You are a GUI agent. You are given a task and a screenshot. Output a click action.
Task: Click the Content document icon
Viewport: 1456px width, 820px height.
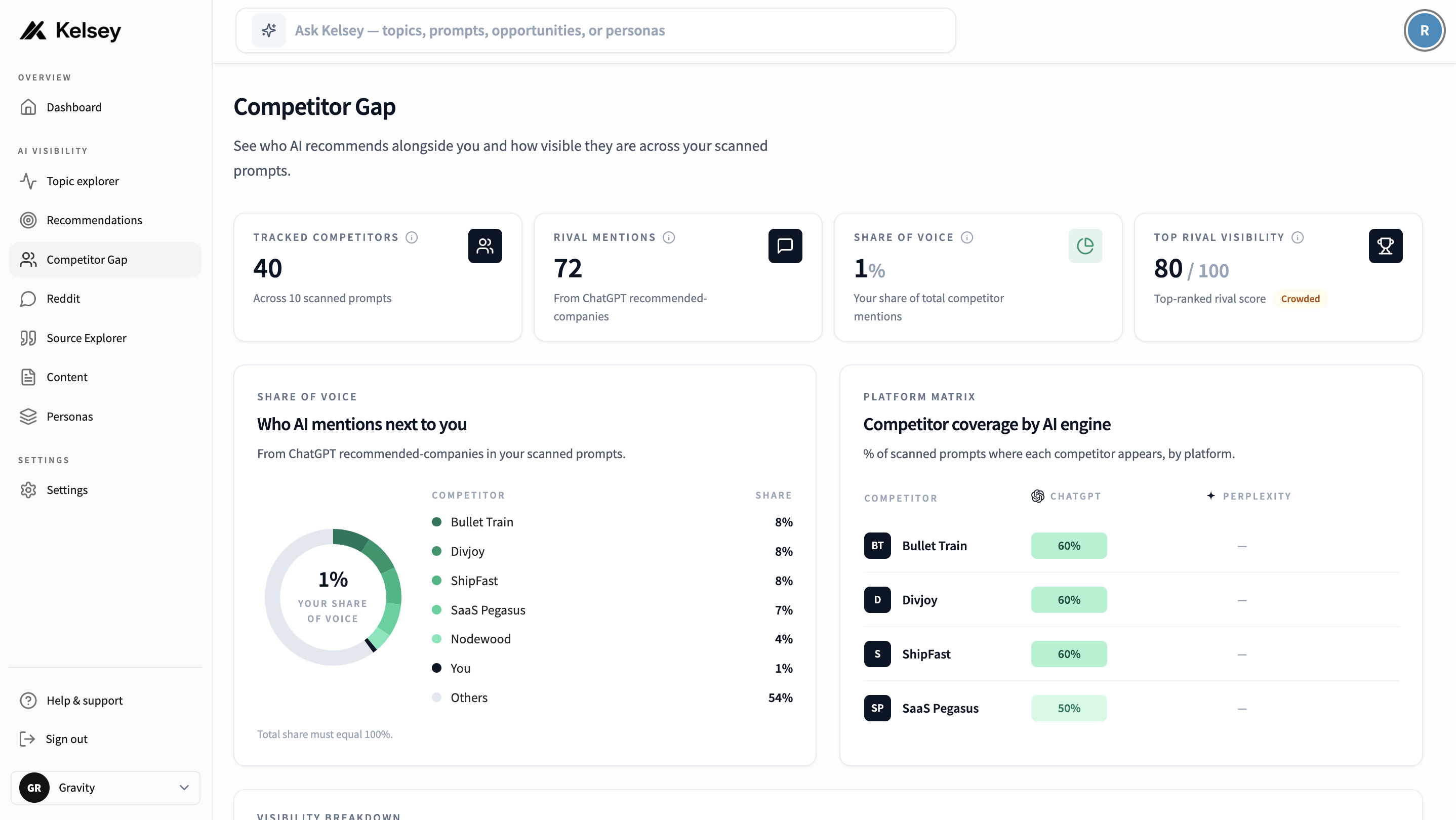[x=28, y=377]
